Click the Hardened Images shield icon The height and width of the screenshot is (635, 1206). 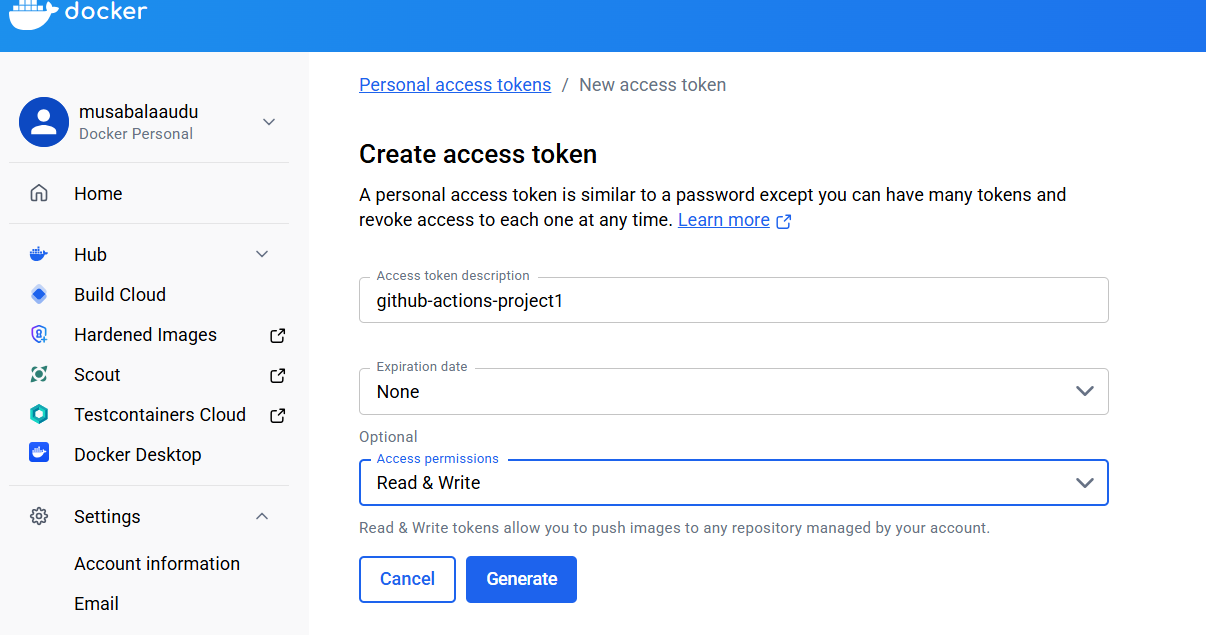pyautogui.click(x=39, y=335)
